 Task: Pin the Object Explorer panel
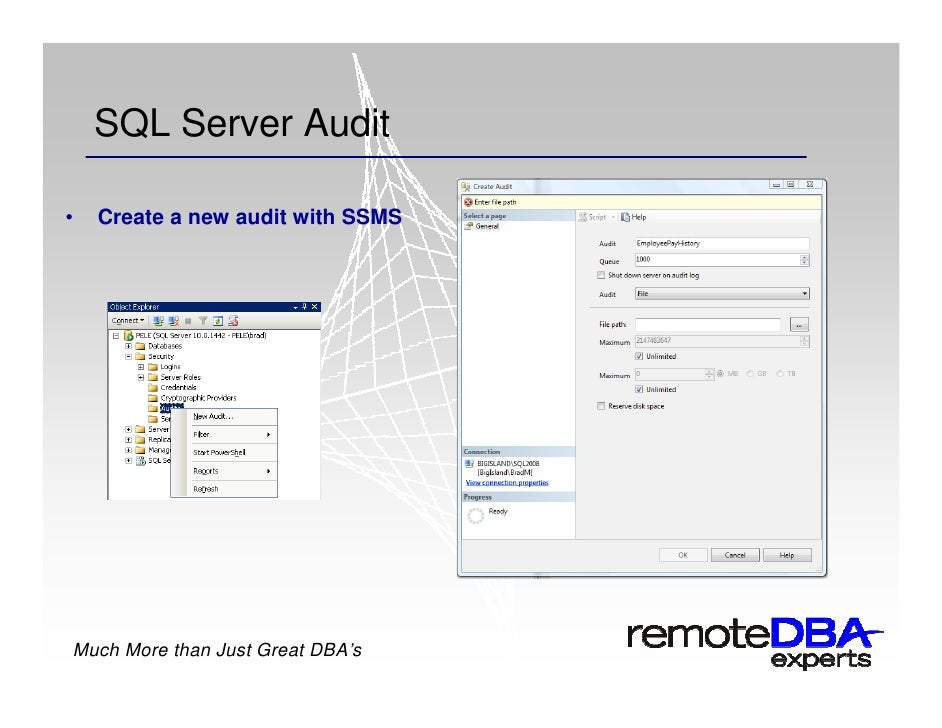(305, 307)
